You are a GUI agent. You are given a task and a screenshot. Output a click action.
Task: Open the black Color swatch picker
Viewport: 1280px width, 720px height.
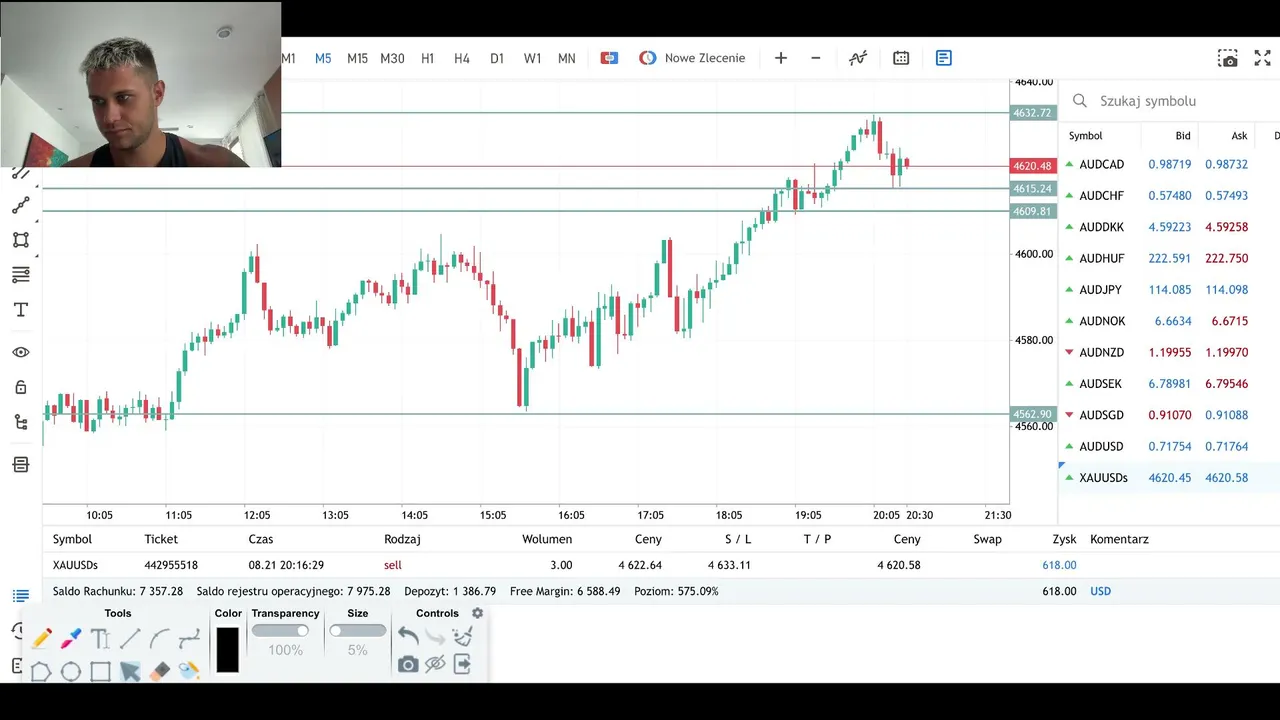pos(228,650)
